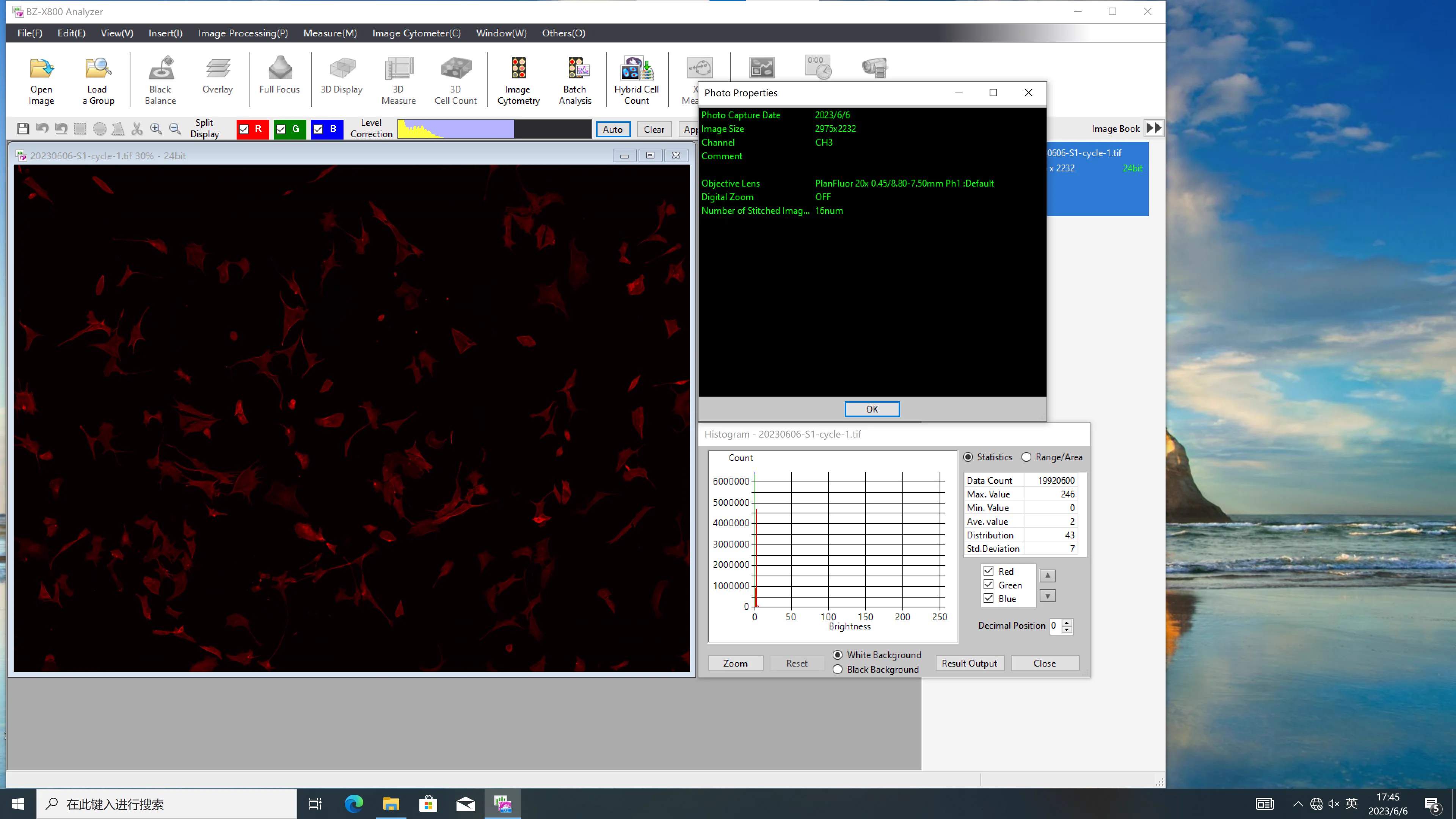Launch the Full Focus tool
The width and height of the screenshot is (1456, 819).
point(280,75)
